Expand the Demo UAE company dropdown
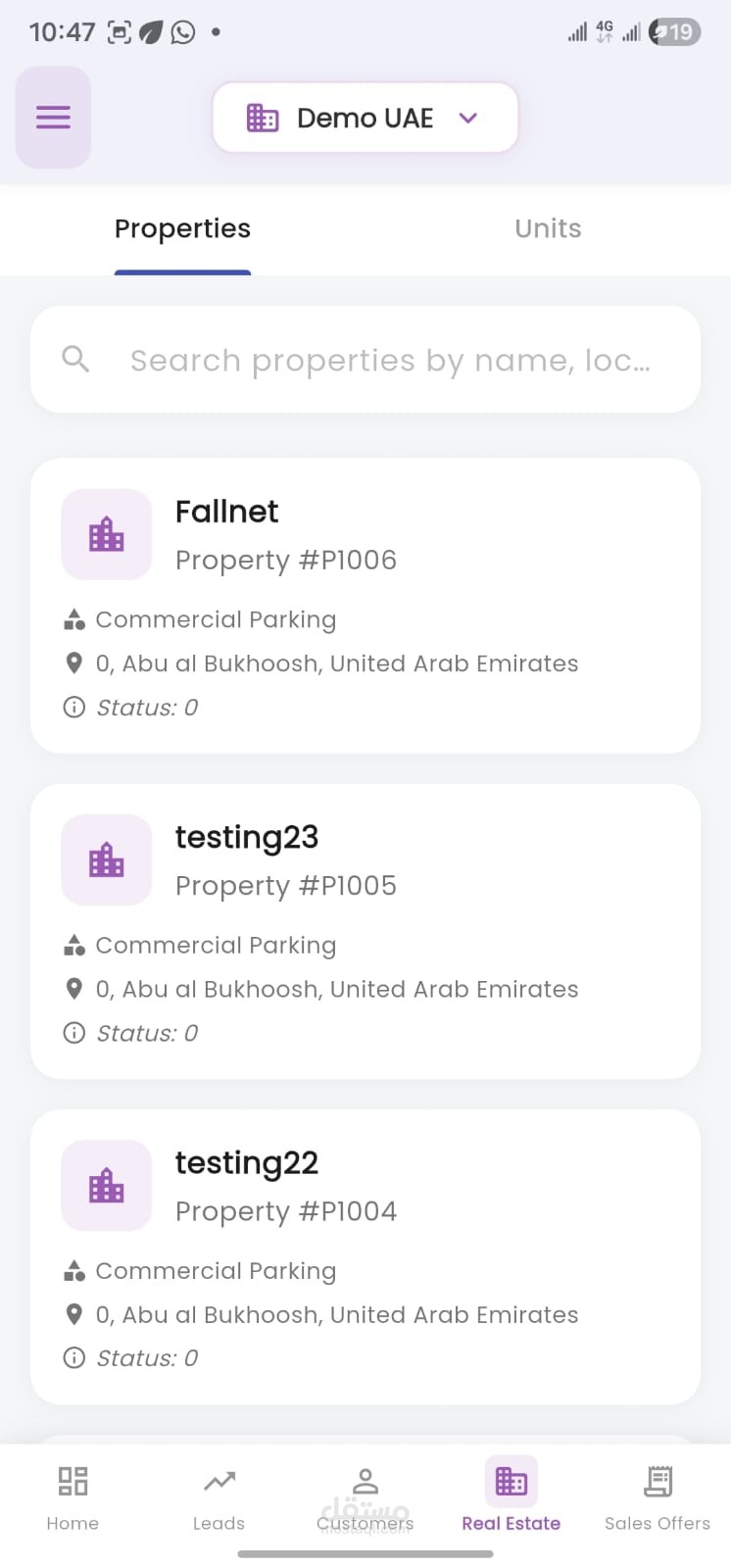Image resolution: width=731 pixels, height=1568 pixels. point(365,118)
